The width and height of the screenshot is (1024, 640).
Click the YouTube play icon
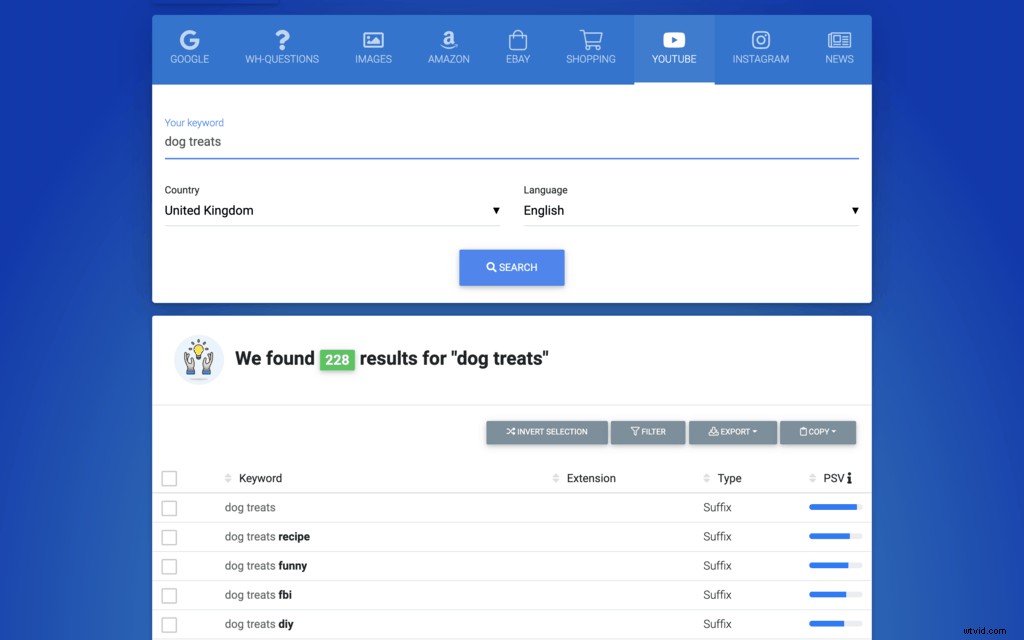[673, 40]
